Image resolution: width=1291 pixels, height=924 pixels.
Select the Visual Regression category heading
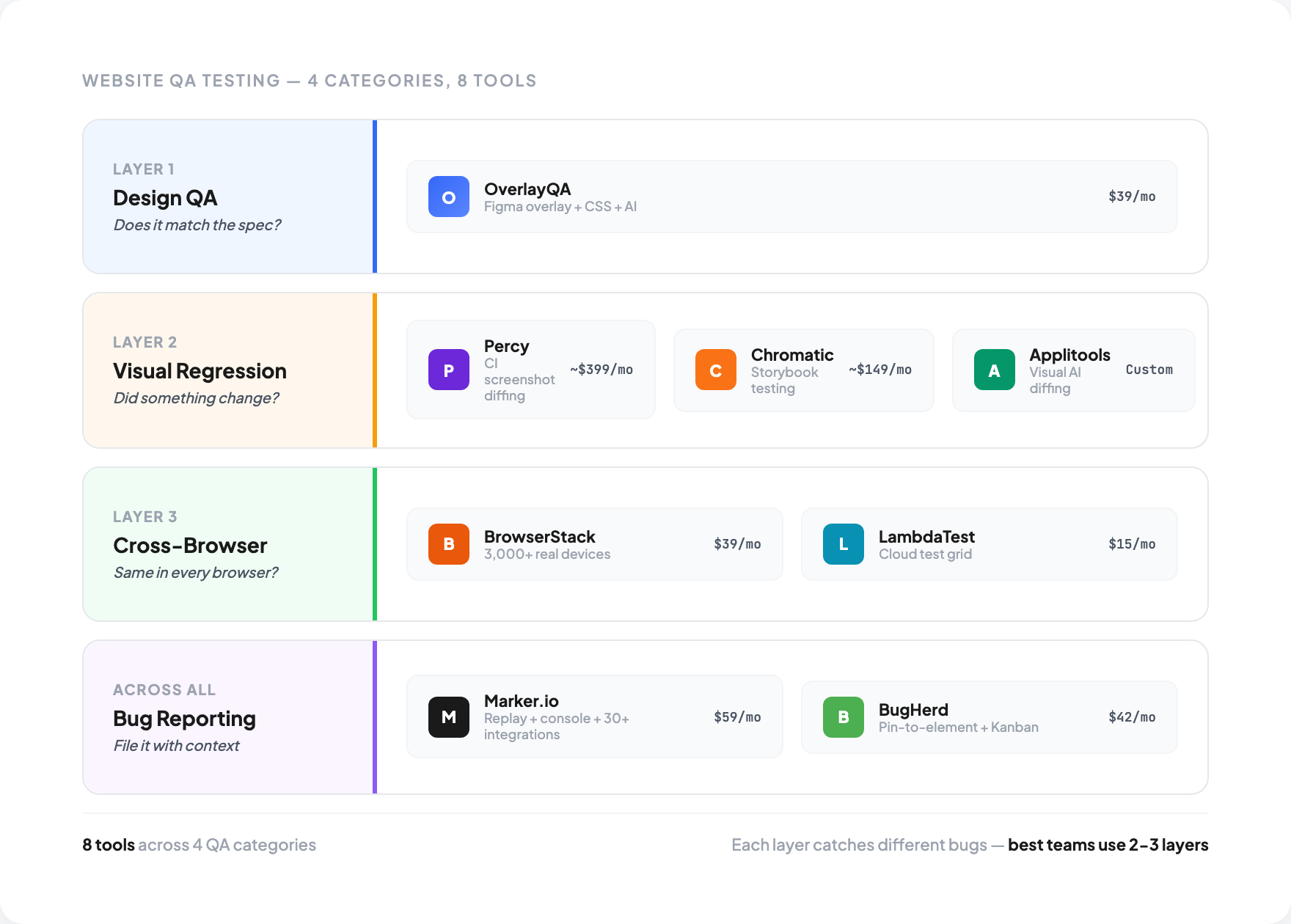(x=200, y=371)
